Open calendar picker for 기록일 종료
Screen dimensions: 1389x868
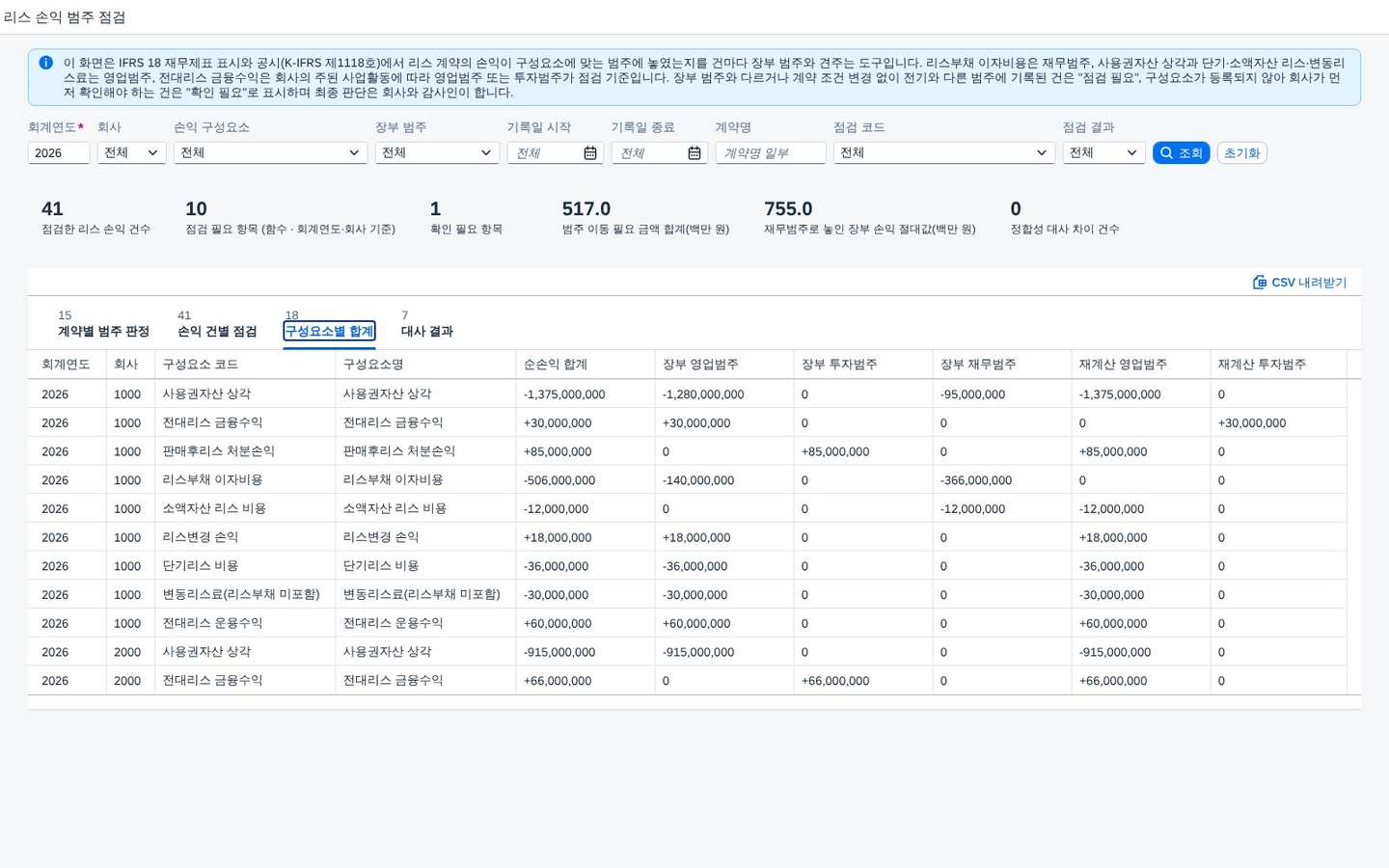click(694, 153)
